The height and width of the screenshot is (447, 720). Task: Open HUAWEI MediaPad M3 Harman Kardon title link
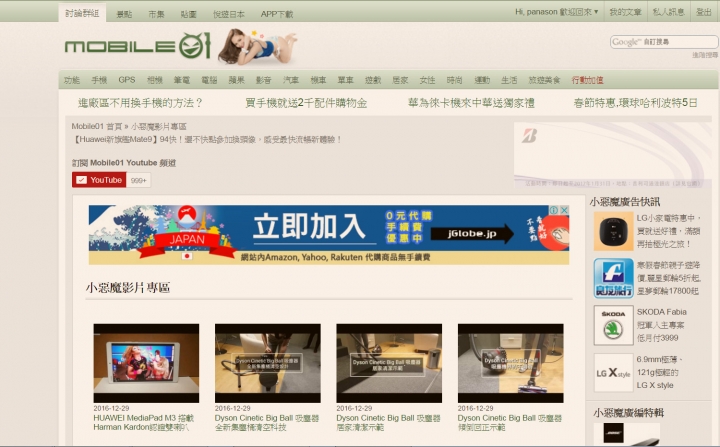[x=144, y=423]
